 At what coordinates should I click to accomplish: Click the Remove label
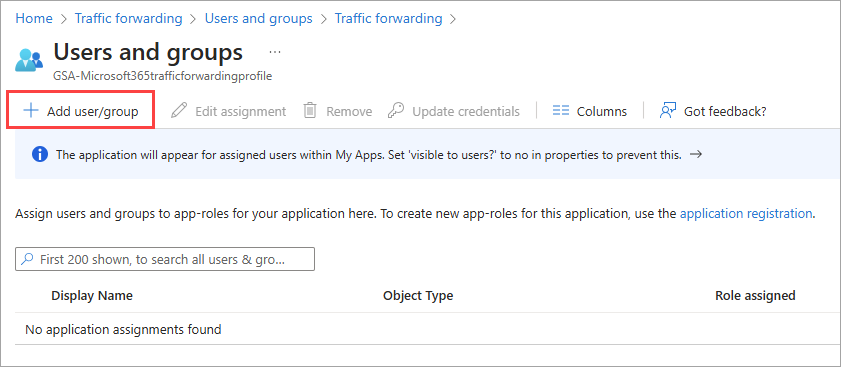tap(349, 112)
